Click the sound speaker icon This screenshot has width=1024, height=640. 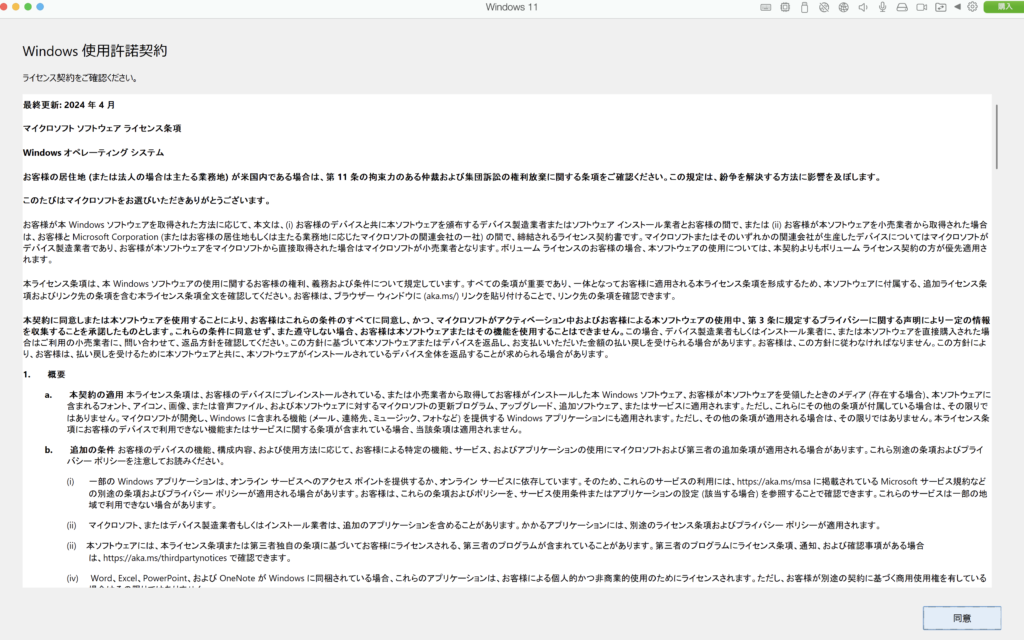point(861,7)
